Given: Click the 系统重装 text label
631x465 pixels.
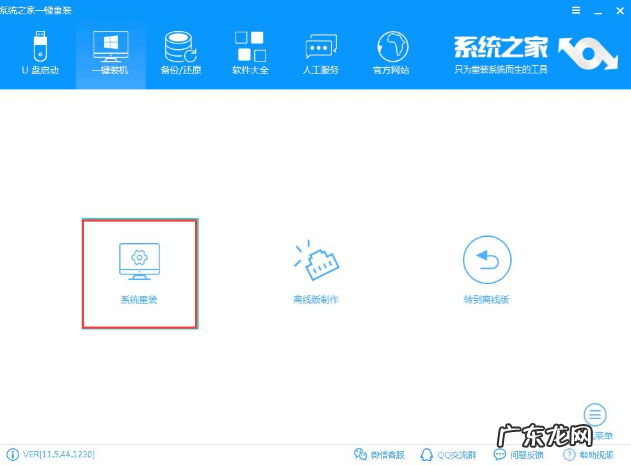Looking at the screenshot, I should coord(139,300).
